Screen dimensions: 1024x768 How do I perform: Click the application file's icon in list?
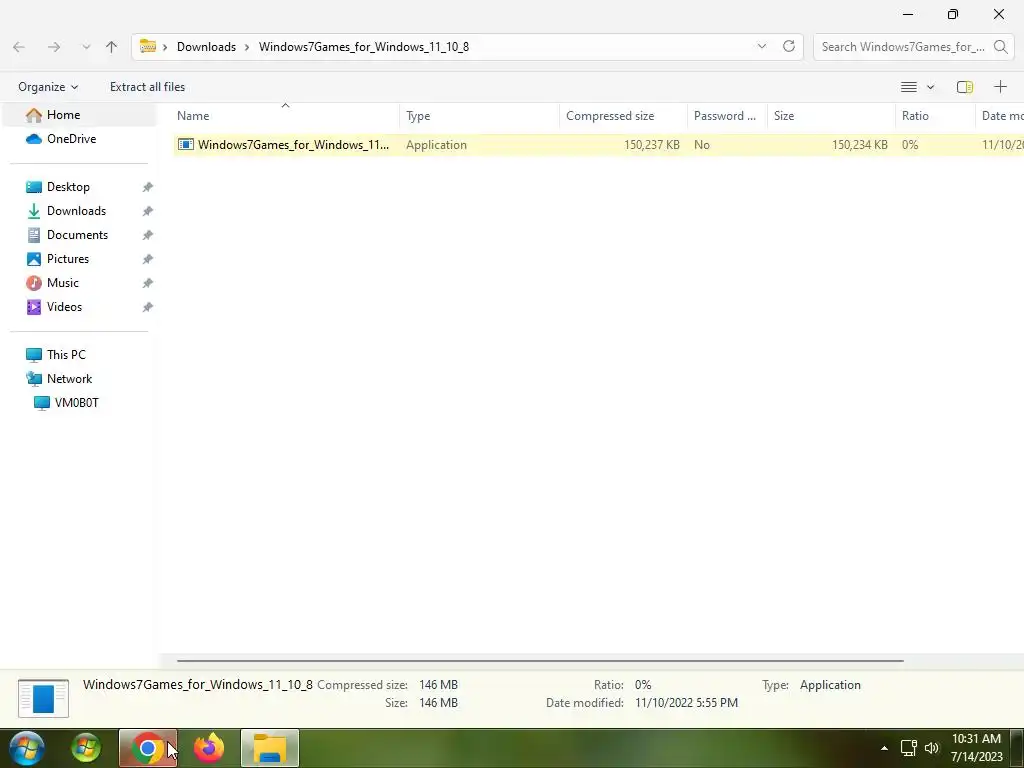point(185,145)
